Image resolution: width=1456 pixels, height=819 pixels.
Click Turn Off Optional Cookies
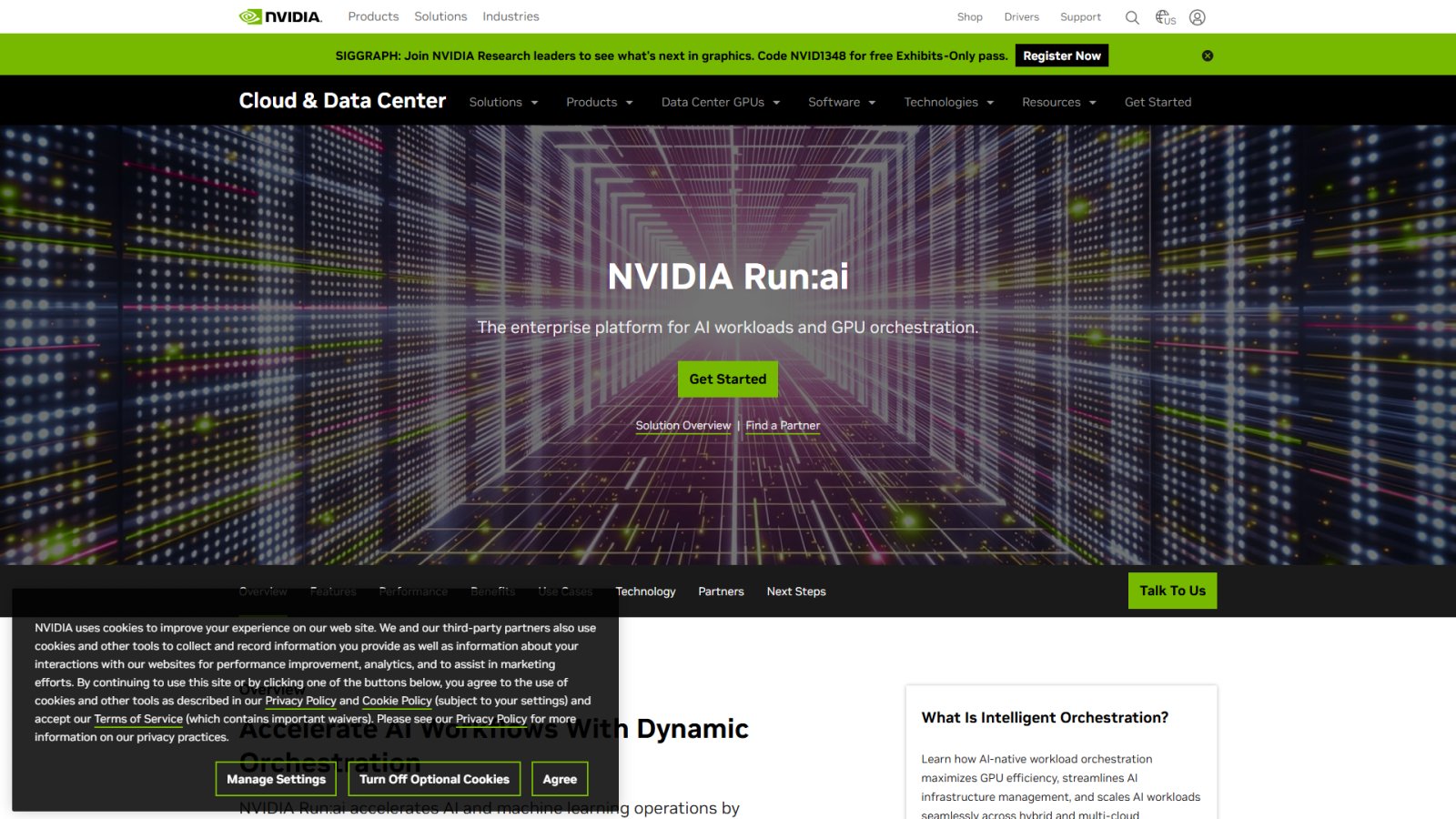click(434, 779)
